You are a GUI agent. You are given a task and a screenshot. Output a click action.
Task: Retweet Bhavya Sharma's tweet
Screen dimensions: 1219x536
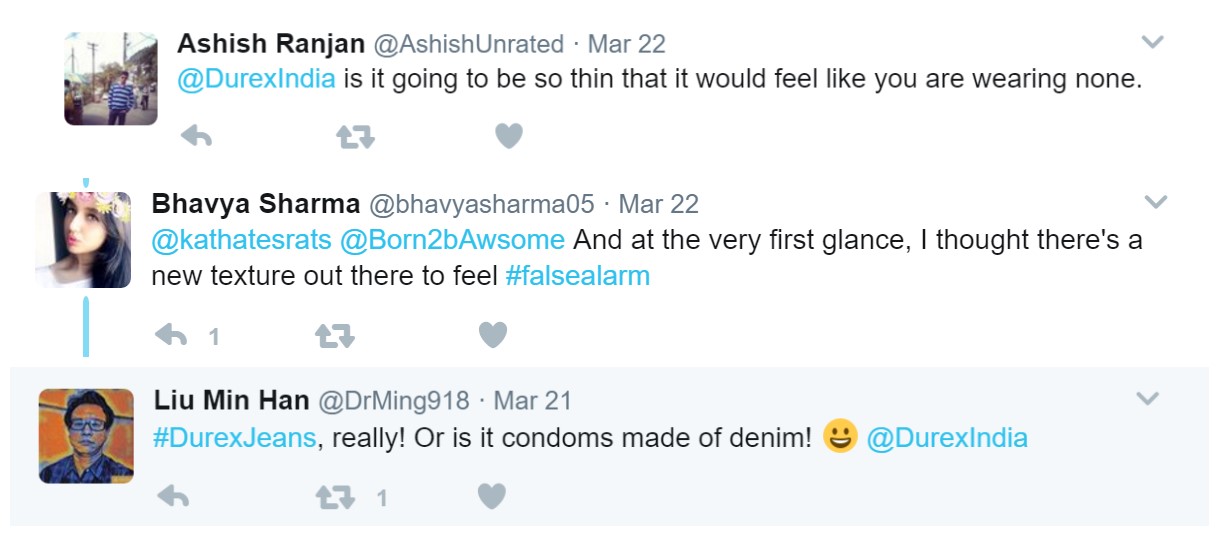click(335, 336)
